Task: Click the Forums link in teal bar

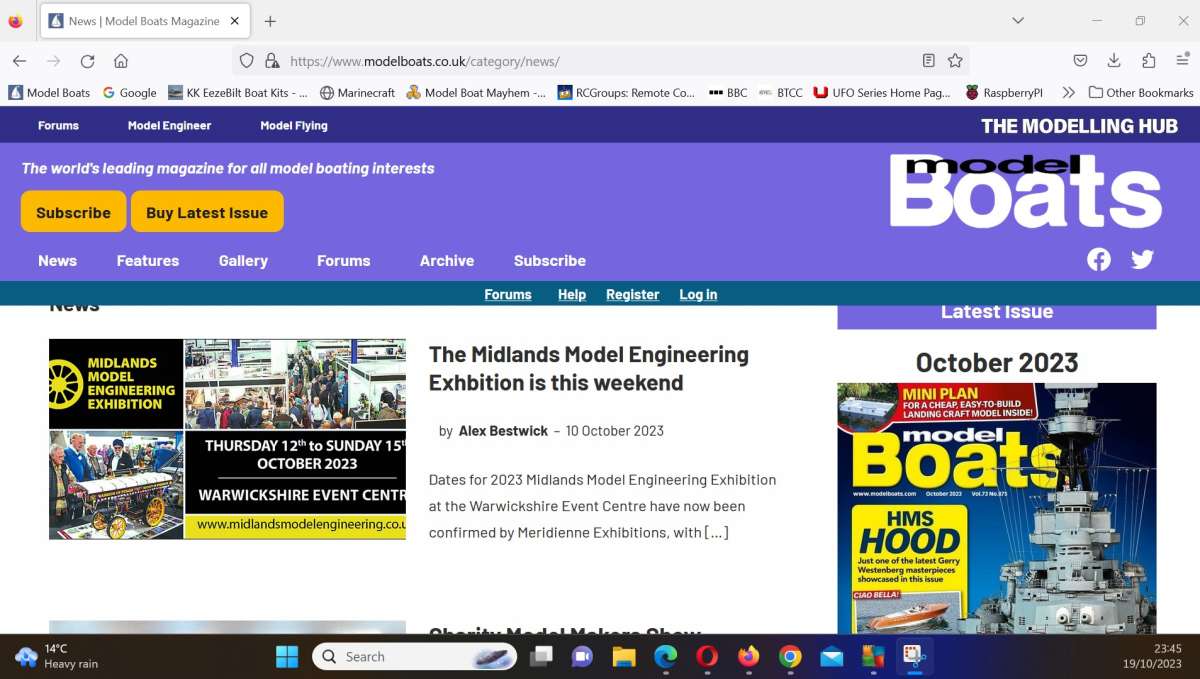Action: (x=508, y=294)
